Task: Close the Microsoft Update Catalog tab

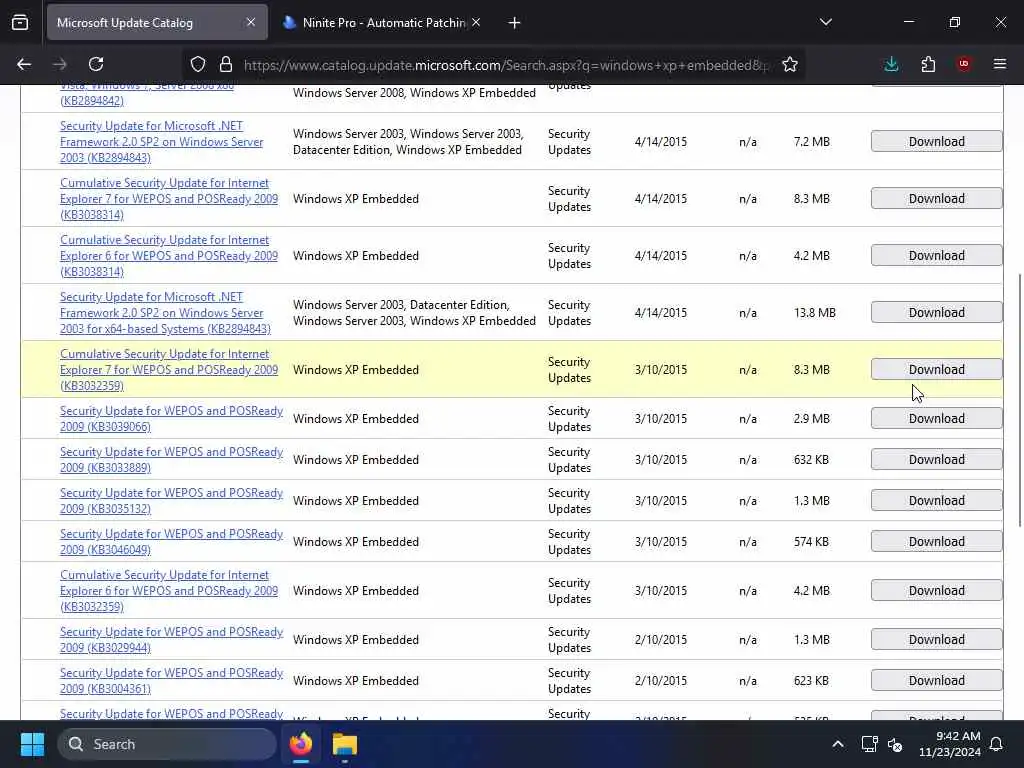Action: coord(251,22)
